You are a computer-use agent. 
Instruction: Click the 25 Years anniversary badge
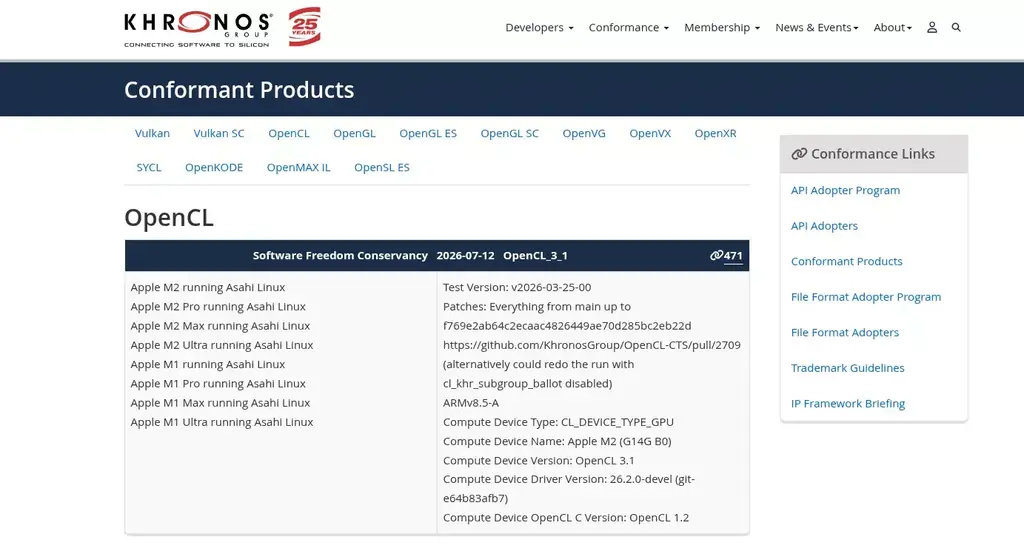coord(304,26)
